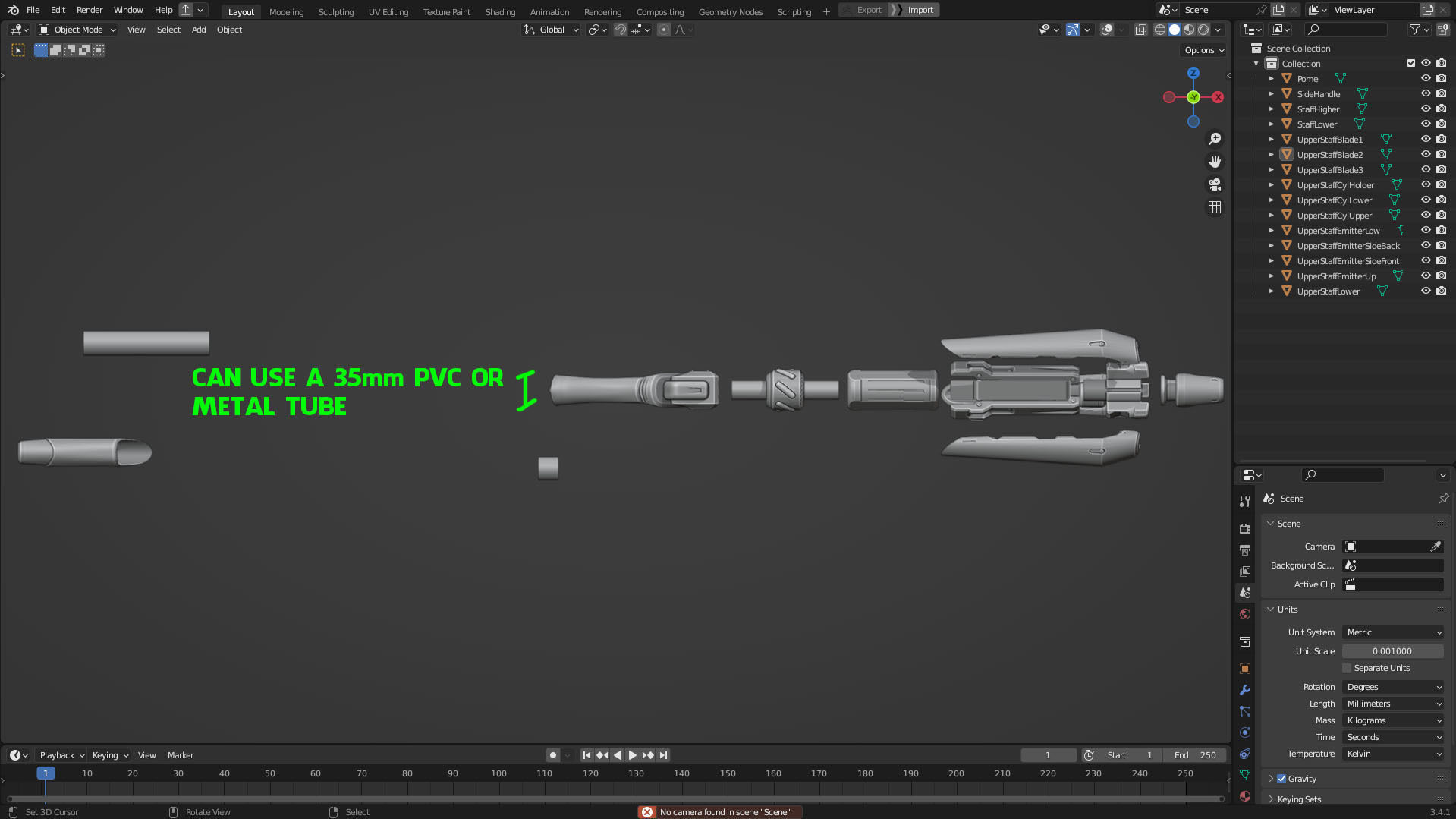
Task: Click the camera view icon in viewport sidebar
Action: click(1215, 184)
